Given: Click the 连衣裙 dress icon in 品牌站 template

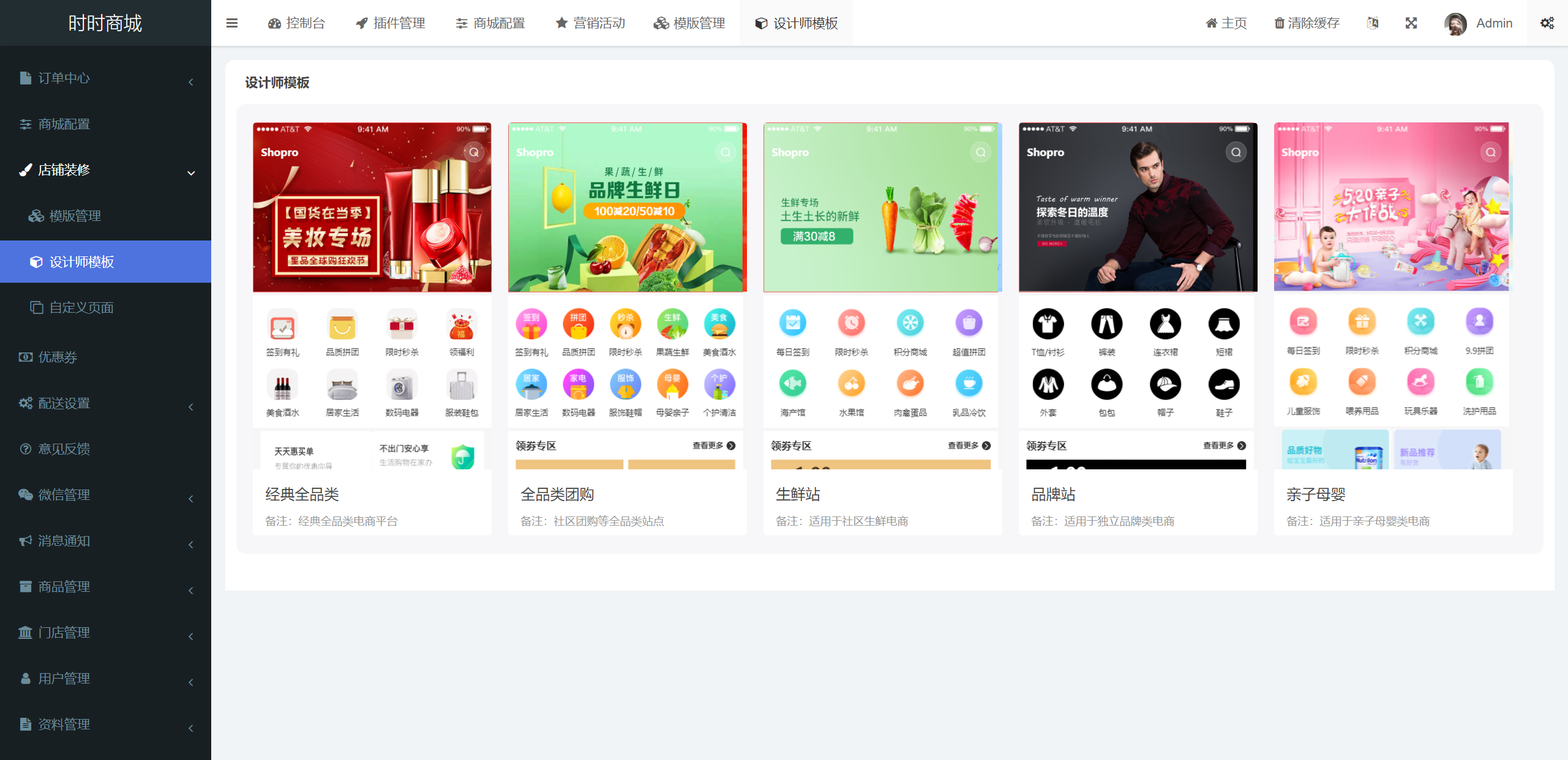Looking at the screenshot, I should [1165, 324].
